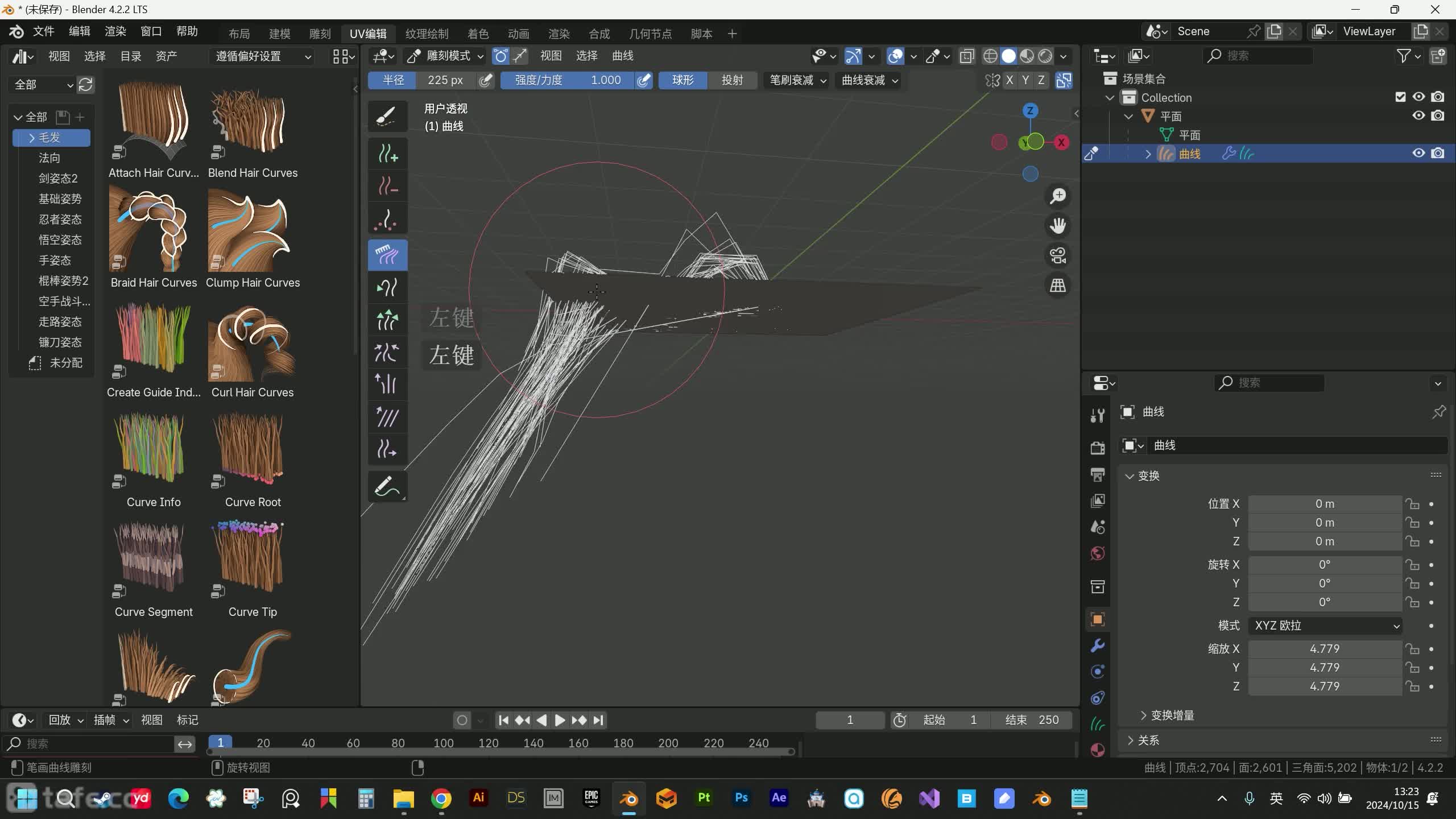Viewport: 1456px width, 819px height.
Task: Toggle visibility of 曲线 object
Action: [x=1419, y=153]
